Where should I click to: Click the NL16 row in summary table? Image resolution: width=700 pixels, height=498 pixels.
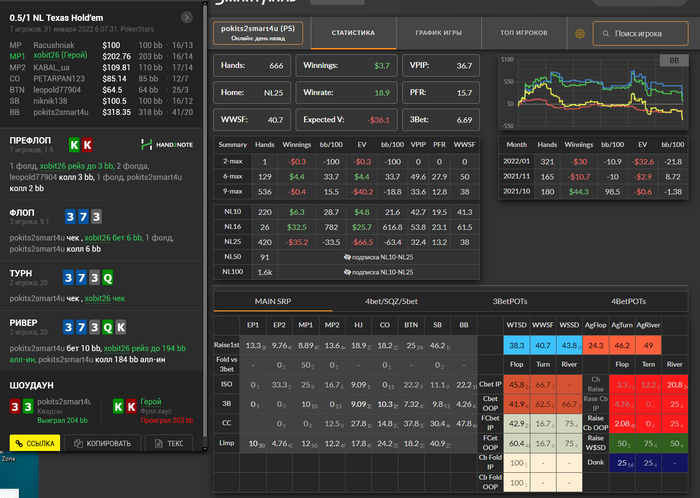click(346, 227)
